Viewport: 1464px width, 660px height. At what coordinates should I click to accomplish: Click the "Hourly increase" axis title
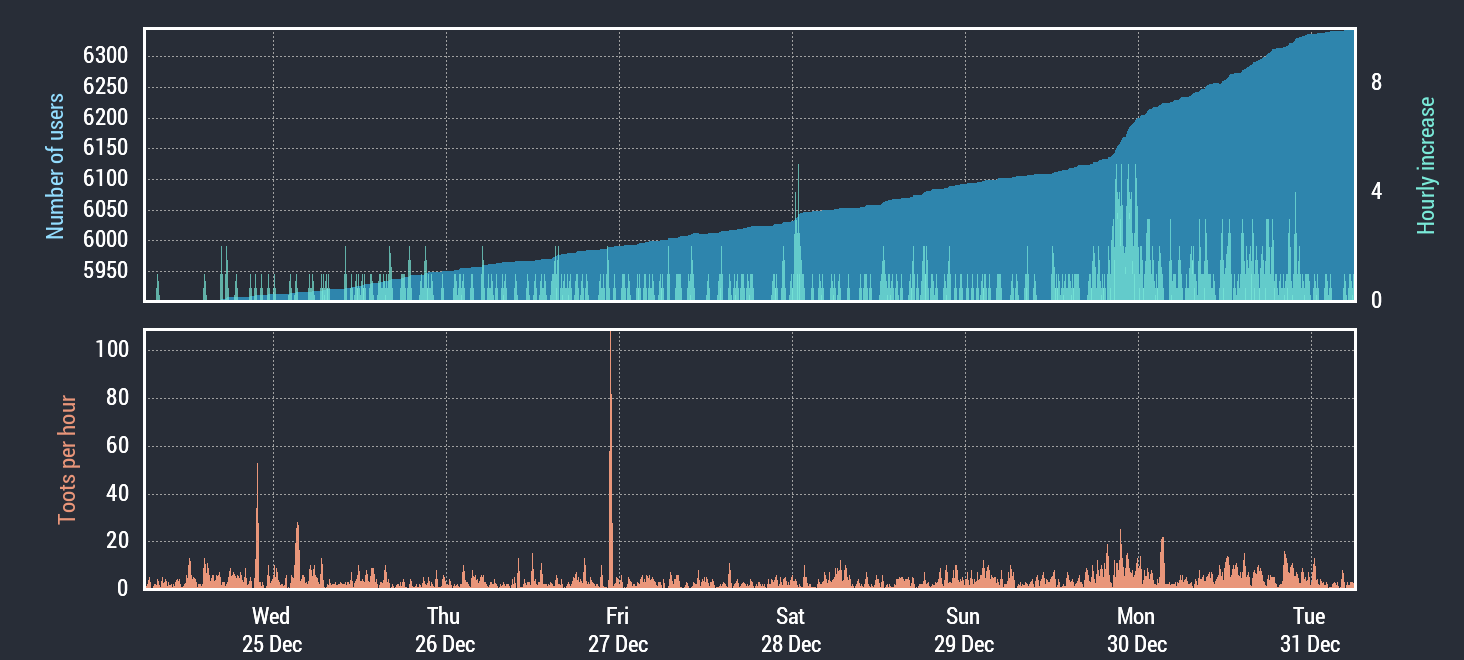[1426, 166]
